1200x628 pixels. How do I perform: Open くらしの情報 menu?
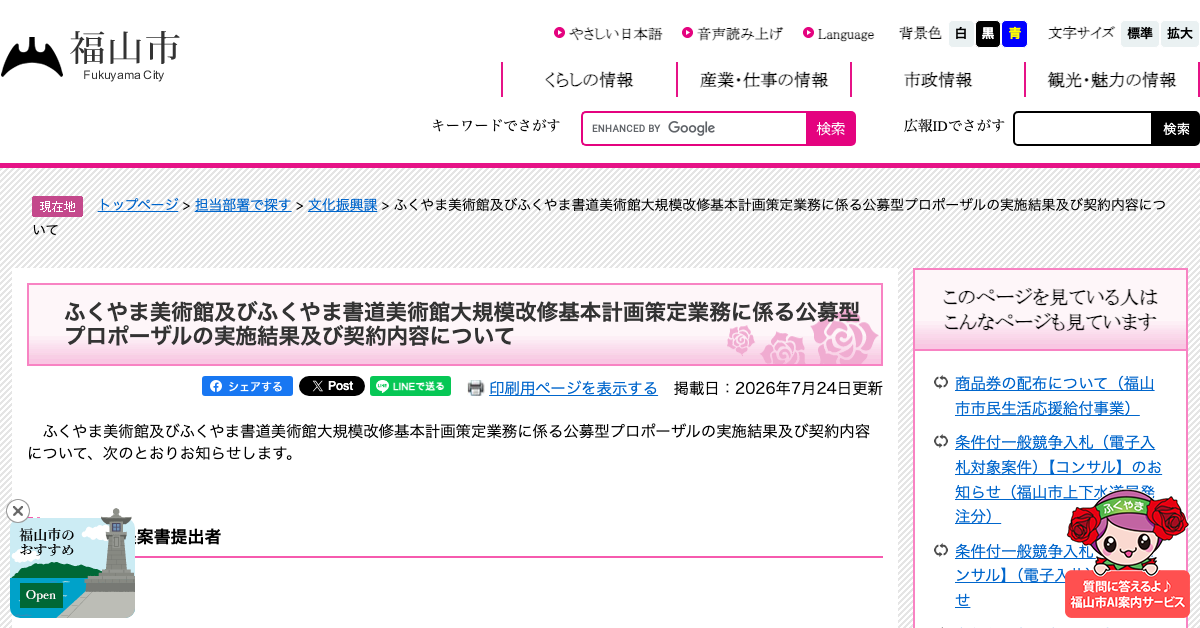(x=589, y=80)
